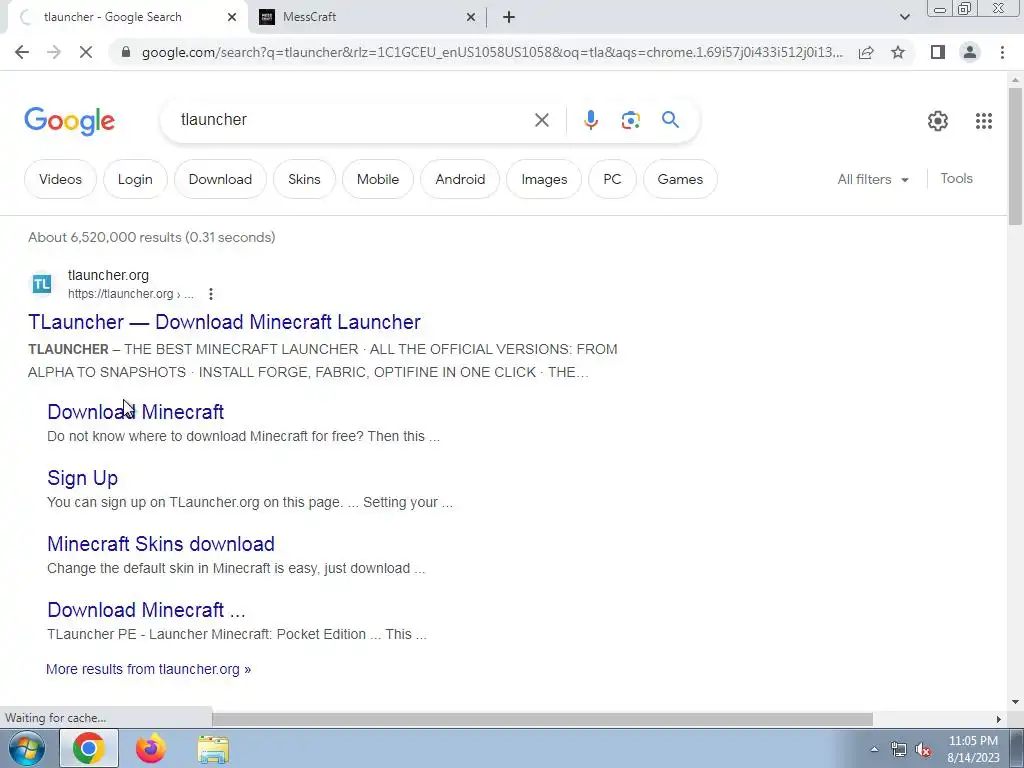This screenshot has height=768, width=1024.
Task: Switch to Images results
Action: 544,179
